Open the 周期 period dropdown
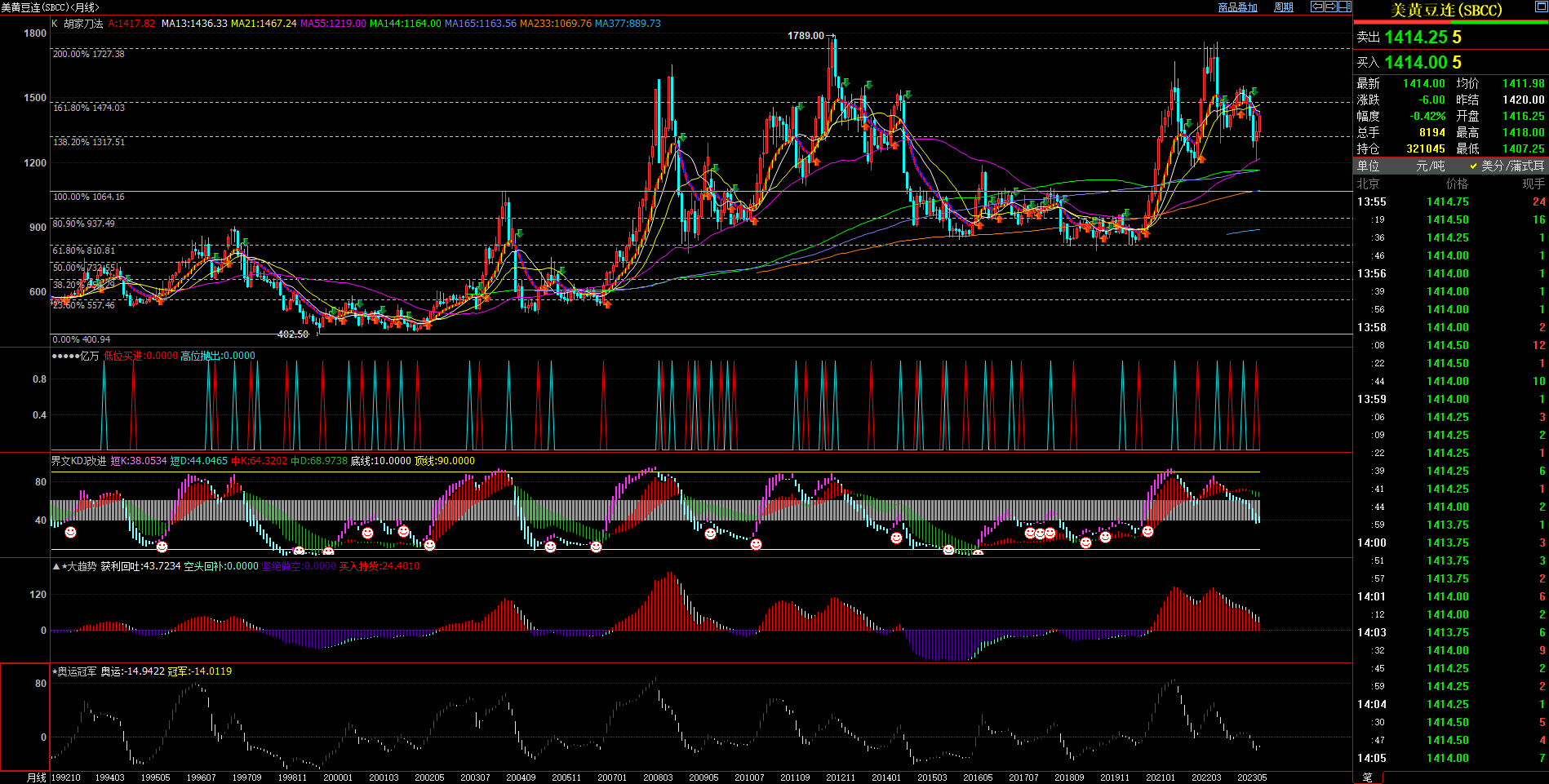 (x=1284, y=7)
